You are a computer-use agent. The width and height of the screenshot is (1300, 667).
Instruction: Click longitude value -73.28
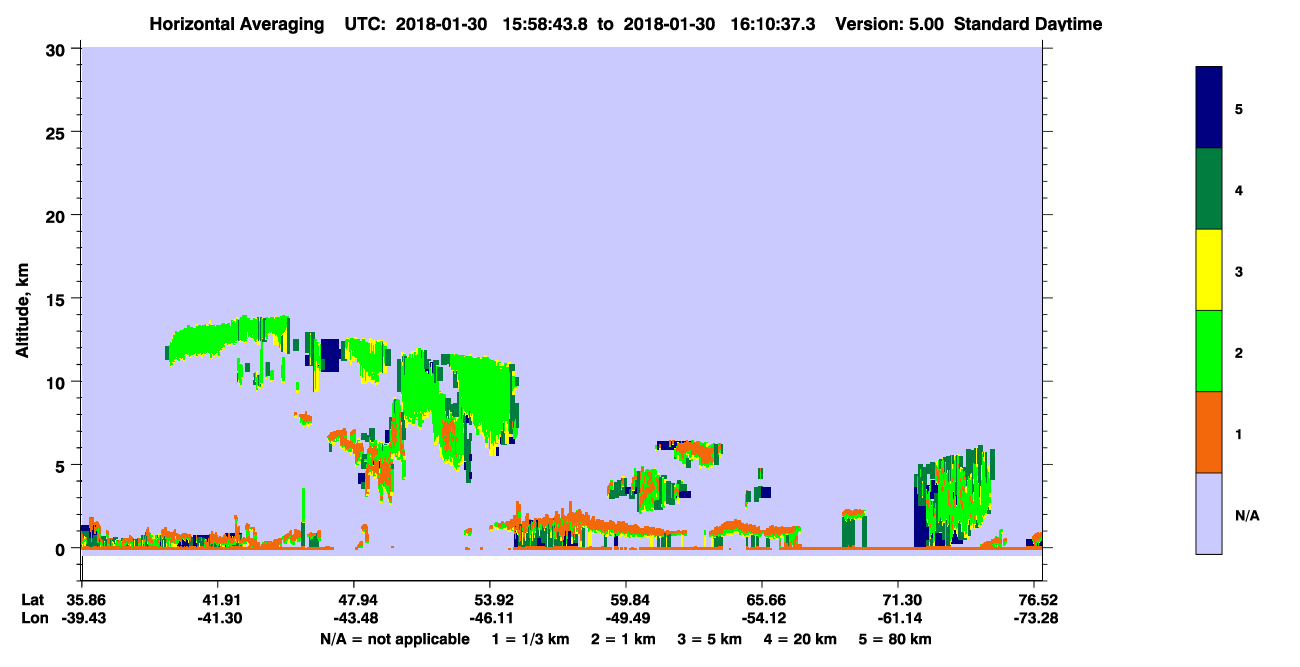pyautogui.click(x=1037, y=618)
